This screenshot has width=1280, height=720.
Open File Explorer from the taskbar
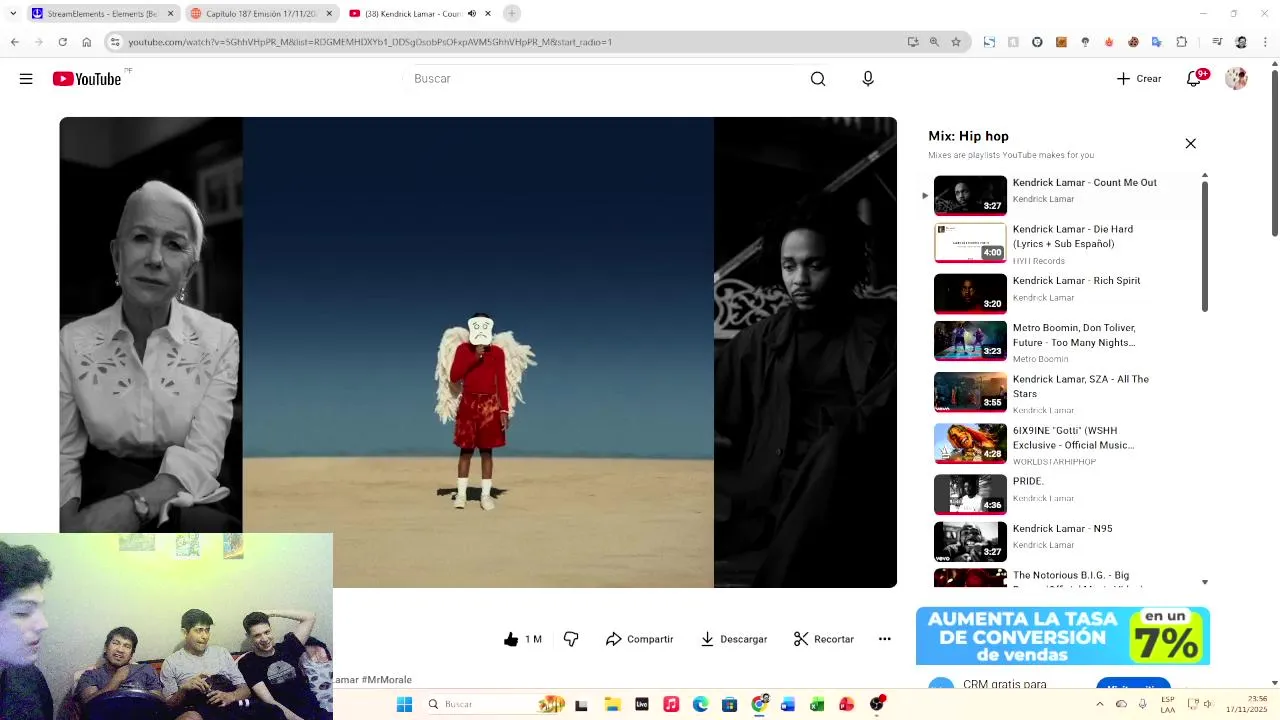click(x=612, y=705)
